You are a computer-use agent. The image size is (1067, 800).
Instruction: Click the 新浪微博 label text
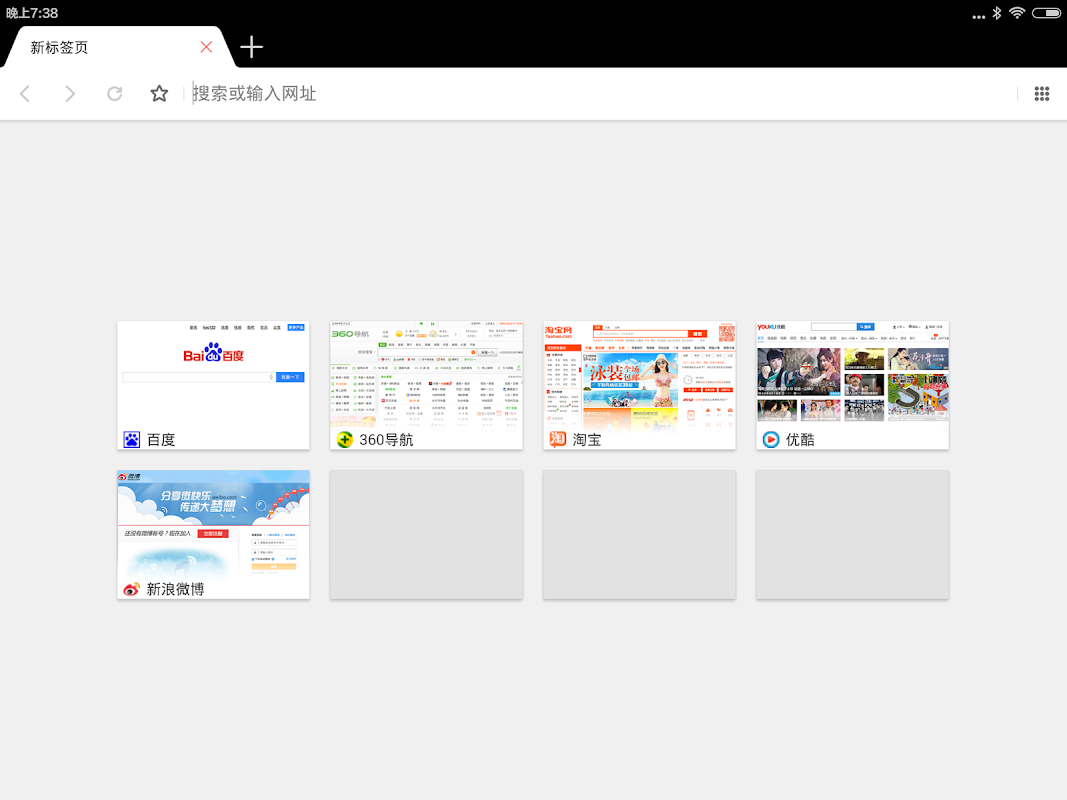176,589
